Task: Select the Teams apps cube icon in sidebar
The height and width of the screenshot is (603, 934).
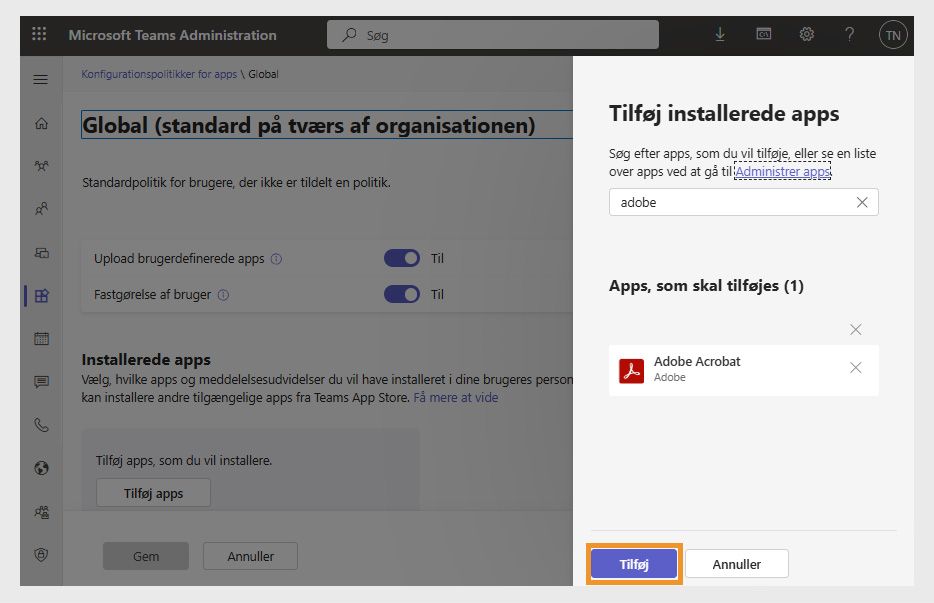Action: point(40,295)
